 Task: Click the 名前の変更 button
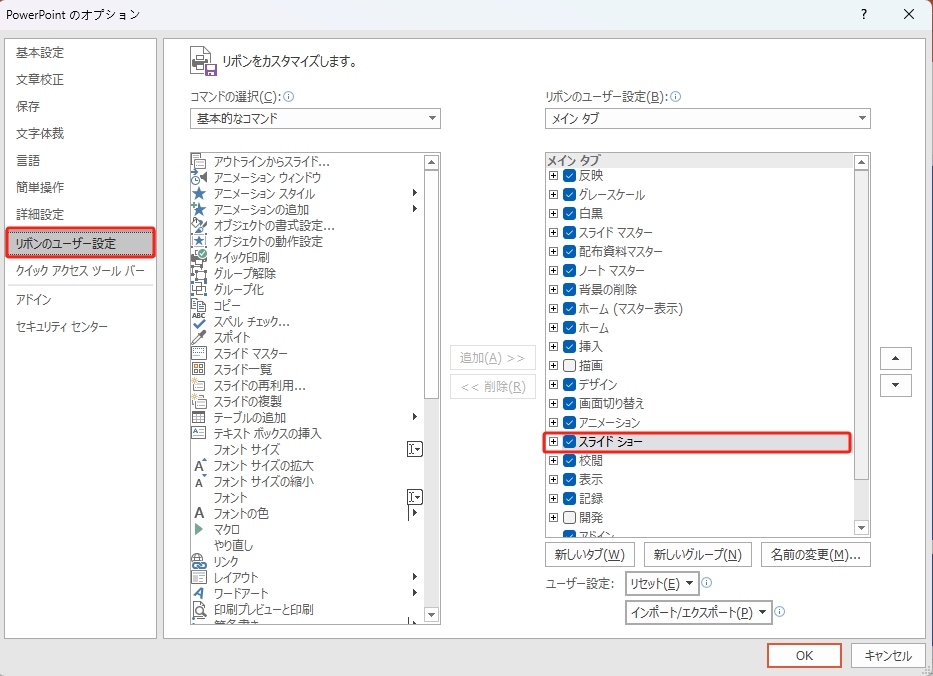[816, 555]
